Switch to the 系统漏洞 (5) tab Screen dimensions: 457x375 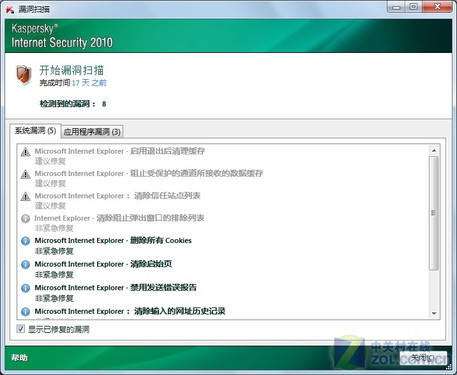[x=35, y=131]
